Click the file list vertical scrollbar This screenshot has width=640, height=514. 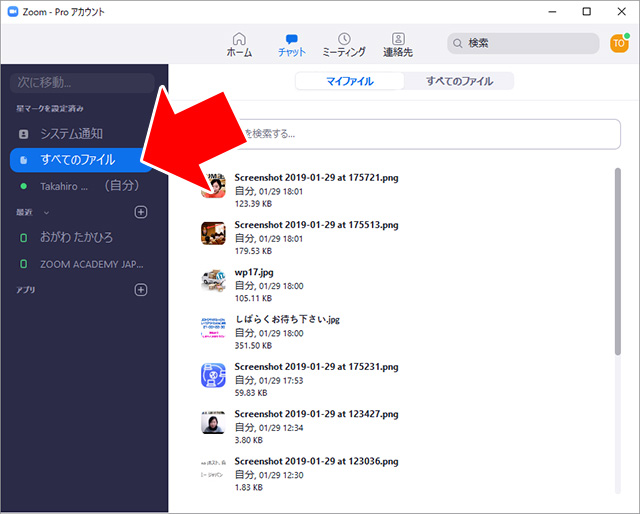[617, 260]
